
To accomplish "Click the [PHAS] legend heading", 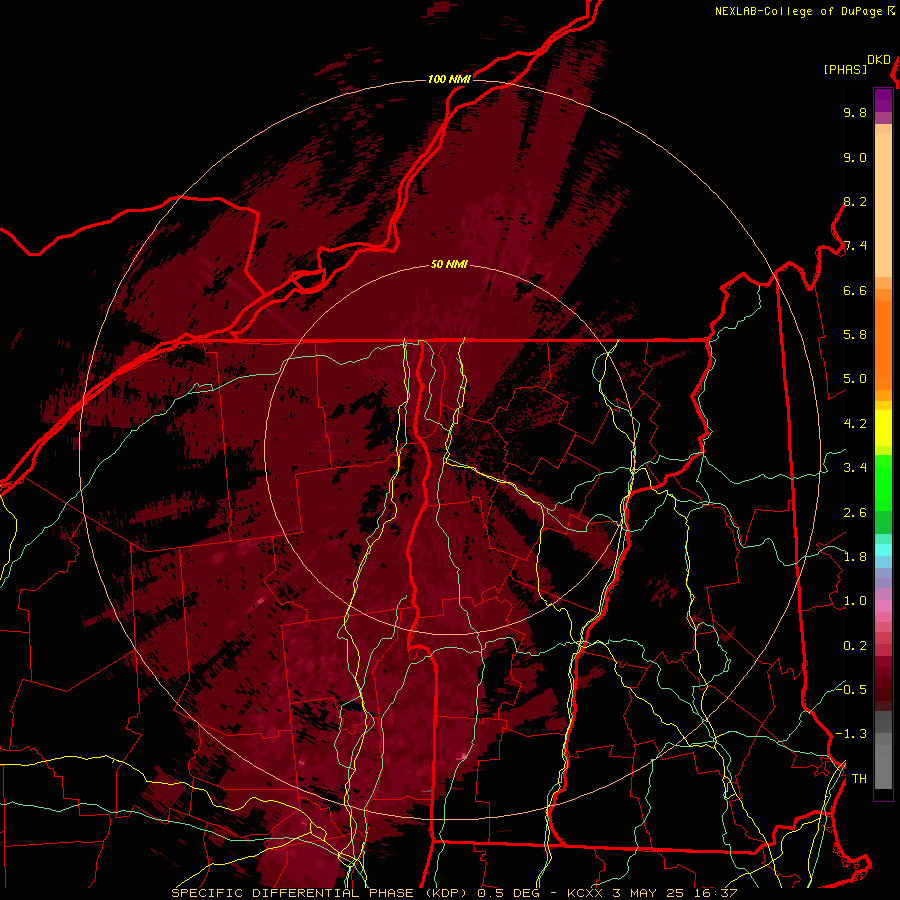I will (845, 69).
